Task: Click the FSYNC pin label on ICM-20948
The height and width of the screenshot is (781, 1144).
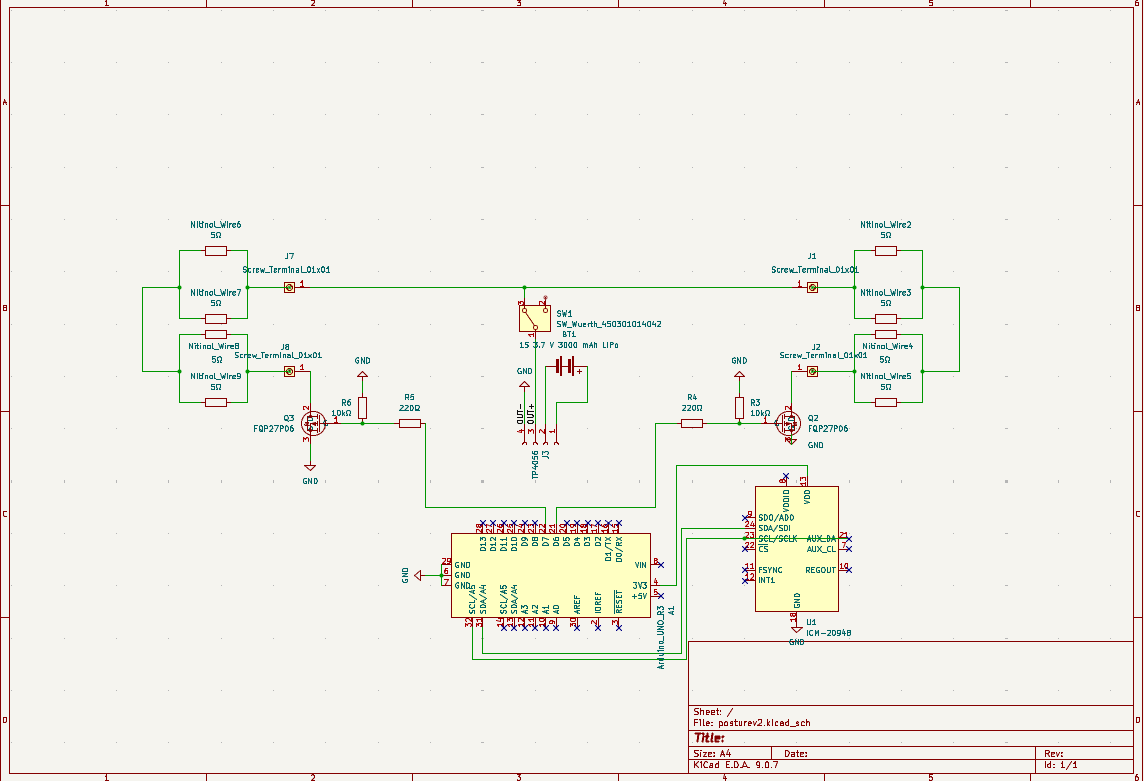Action: tap(770, 570)
